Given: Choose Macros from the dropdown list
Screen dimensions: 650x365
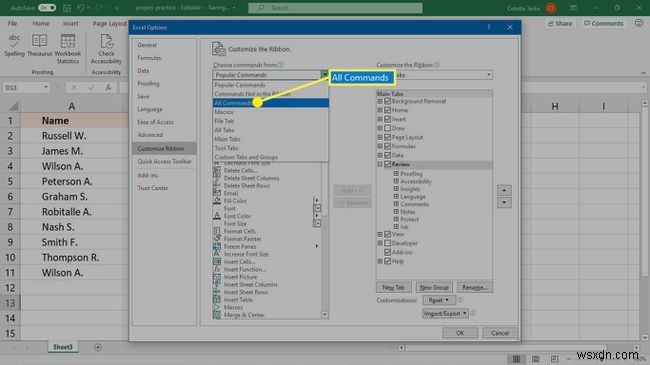Looking at the screenshot, I should (x=271, y=112).
